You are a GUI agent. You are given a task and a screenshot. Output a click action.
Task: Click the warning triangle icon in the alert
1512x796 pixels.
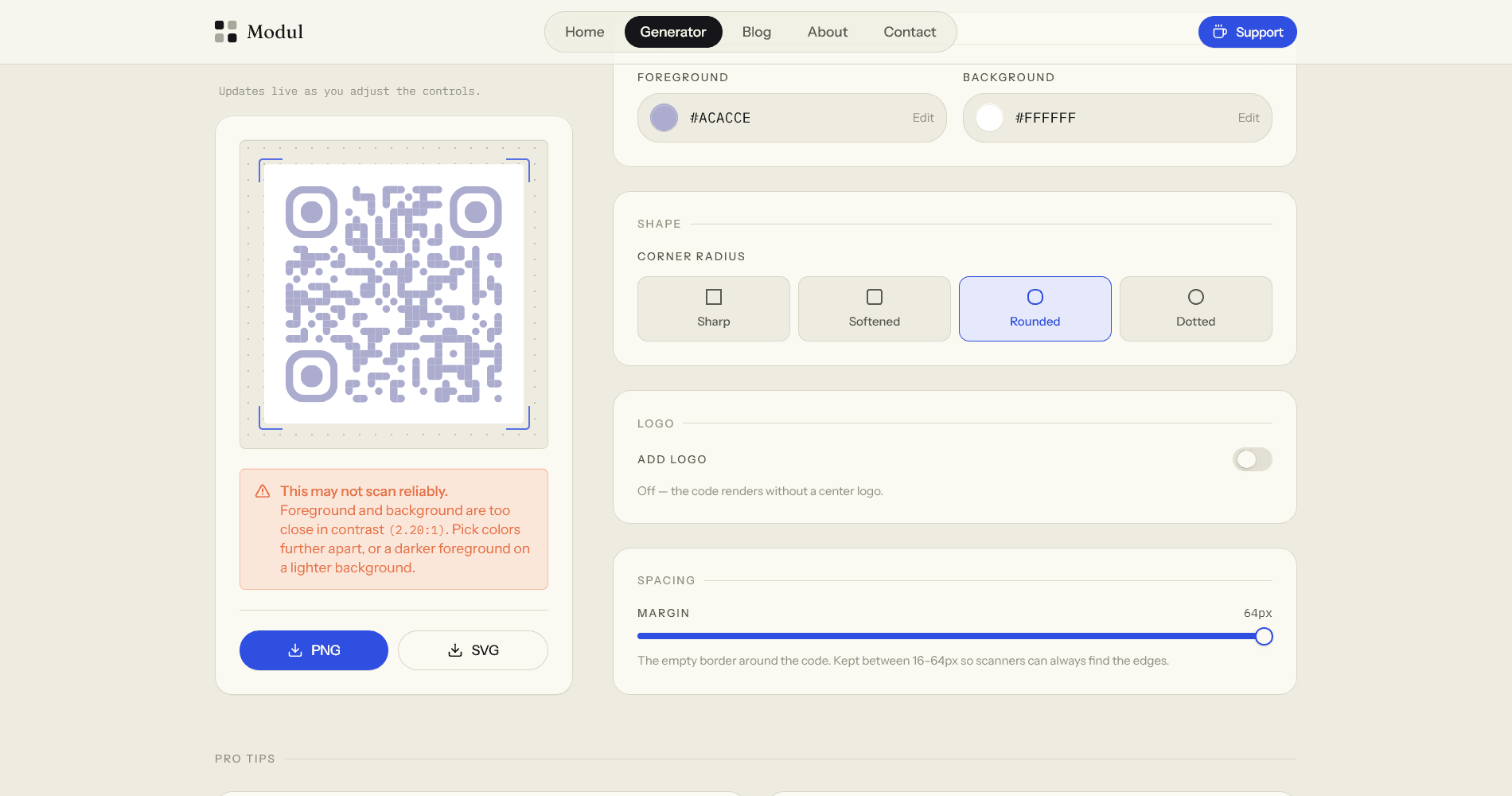pyautogui.click(x=263, y=491)
